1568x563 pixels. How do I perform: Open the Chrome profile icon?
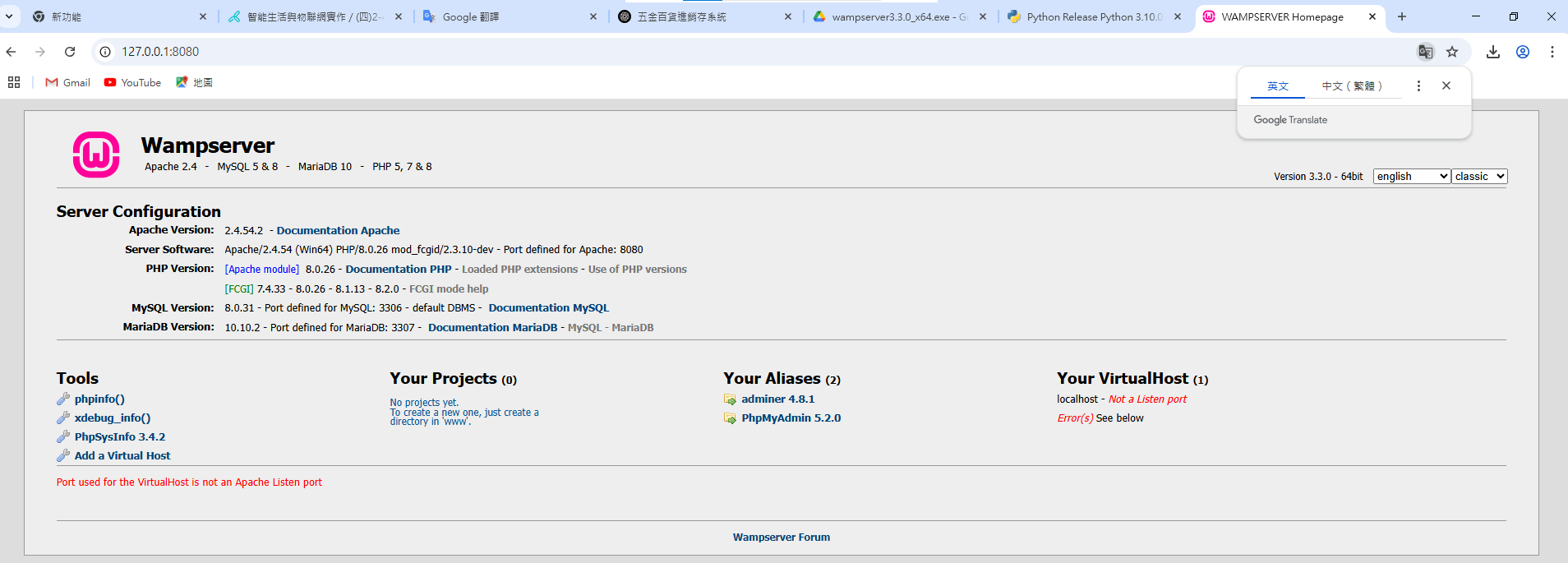pos(1523,52)
